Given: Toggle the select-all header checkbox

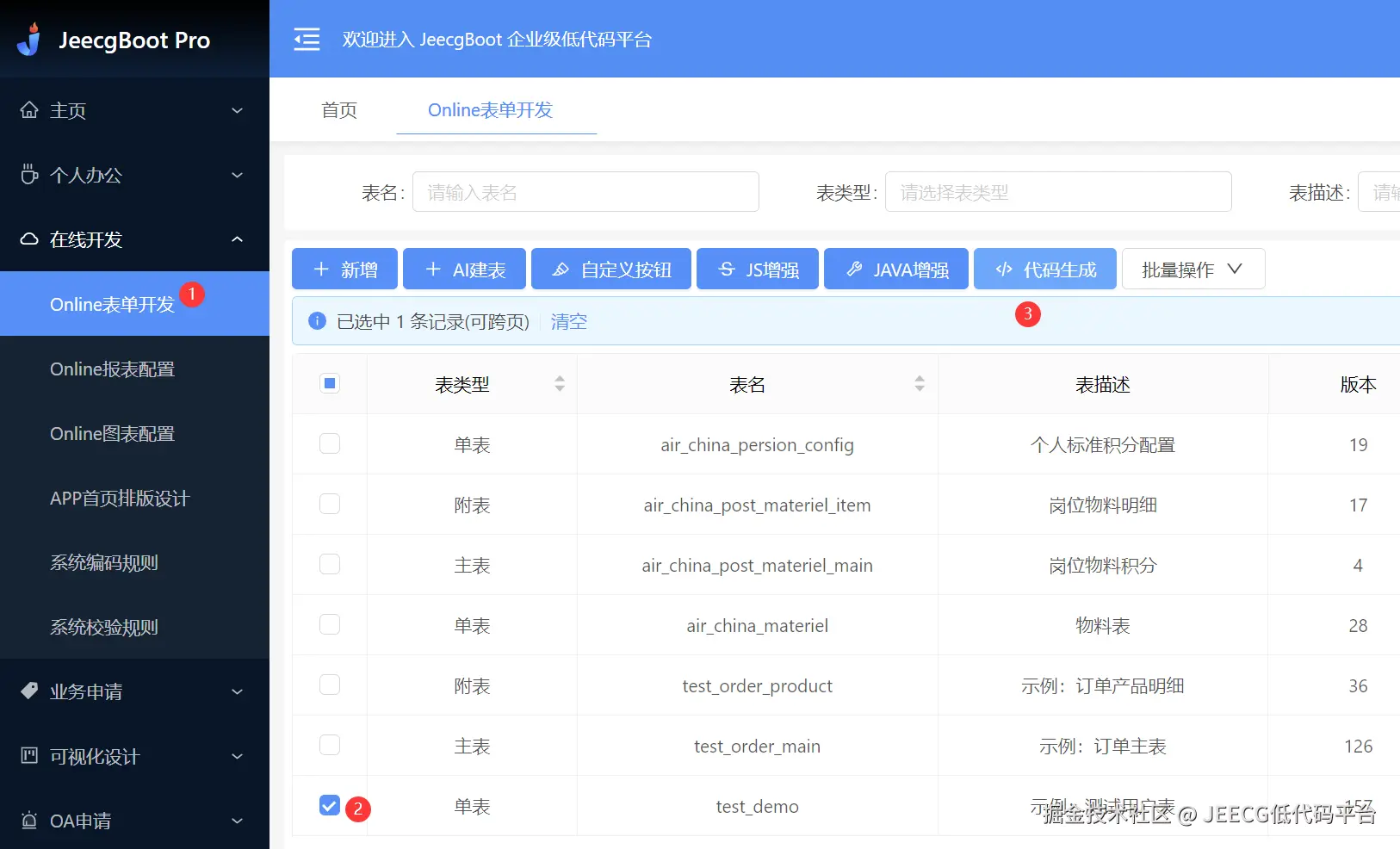Looking at the screenshot, I should [330, 383].
